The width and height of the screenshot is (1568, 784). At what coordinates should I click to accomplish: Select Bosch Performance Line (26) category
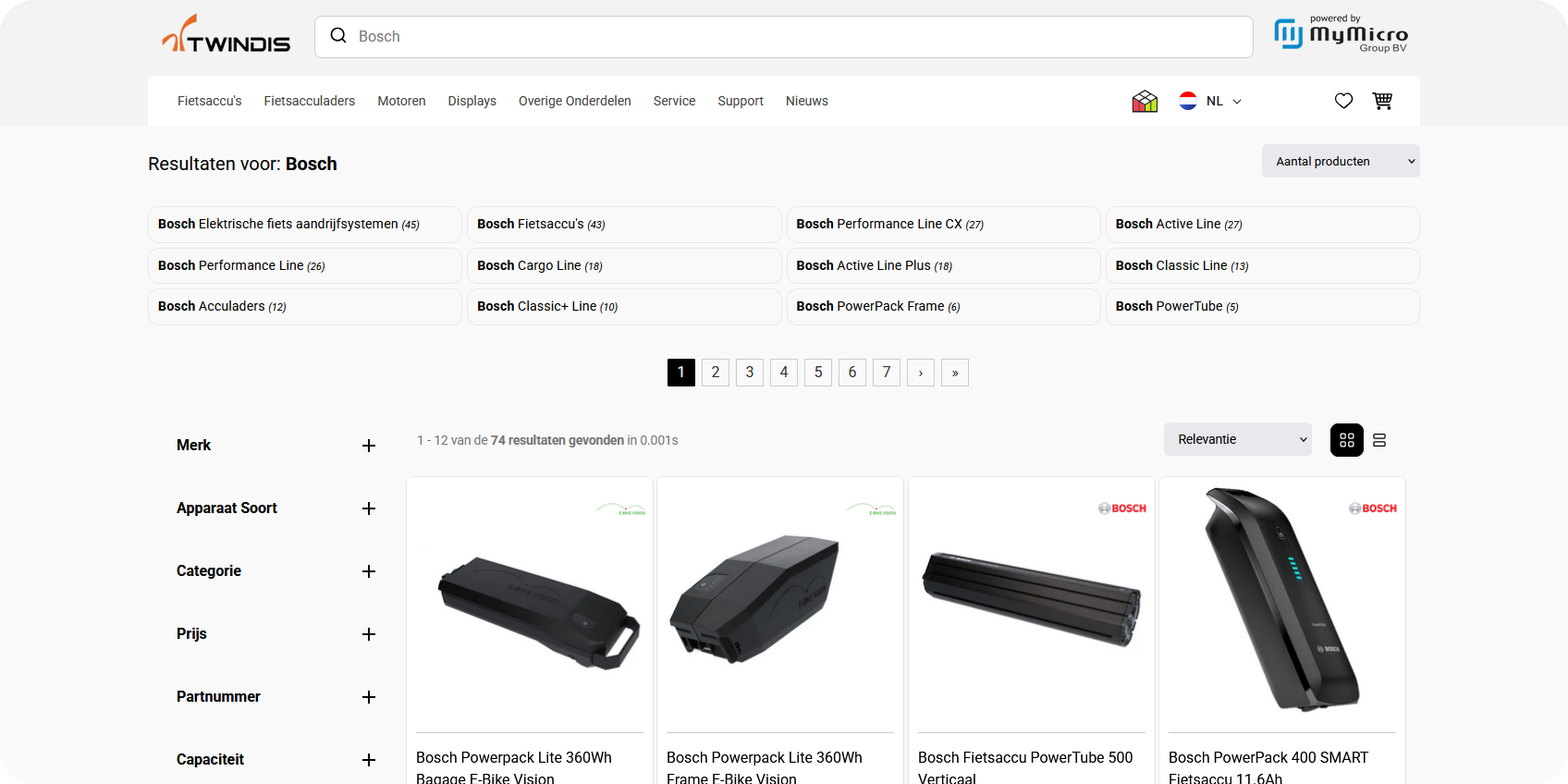click(305, 265)
